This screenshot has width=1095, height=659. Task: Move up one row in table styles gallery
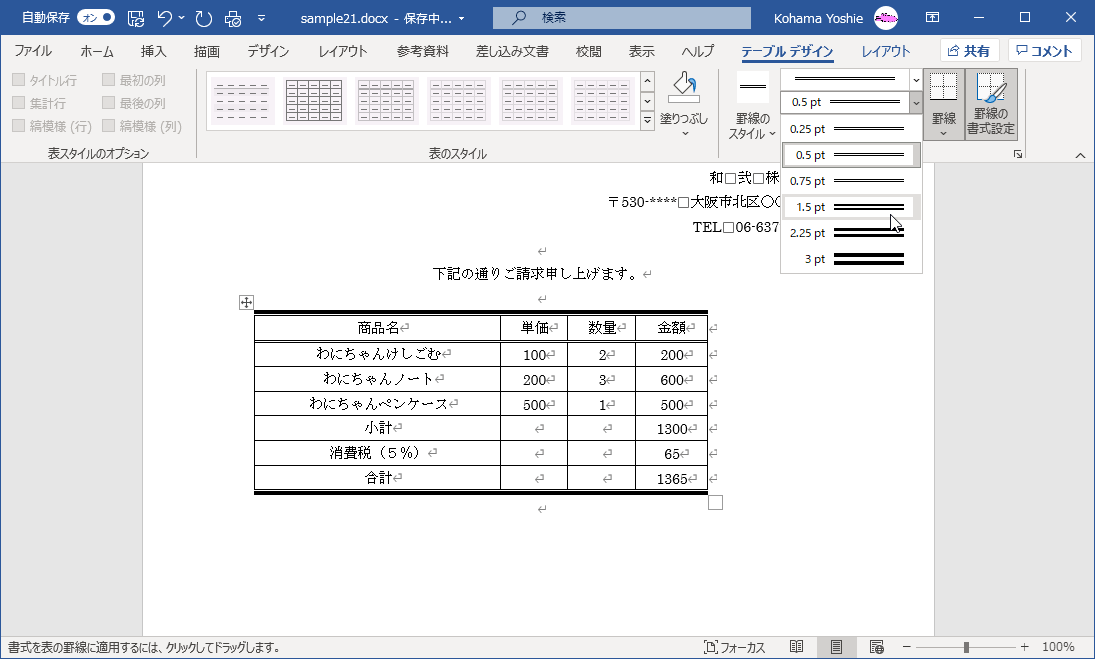647,80
